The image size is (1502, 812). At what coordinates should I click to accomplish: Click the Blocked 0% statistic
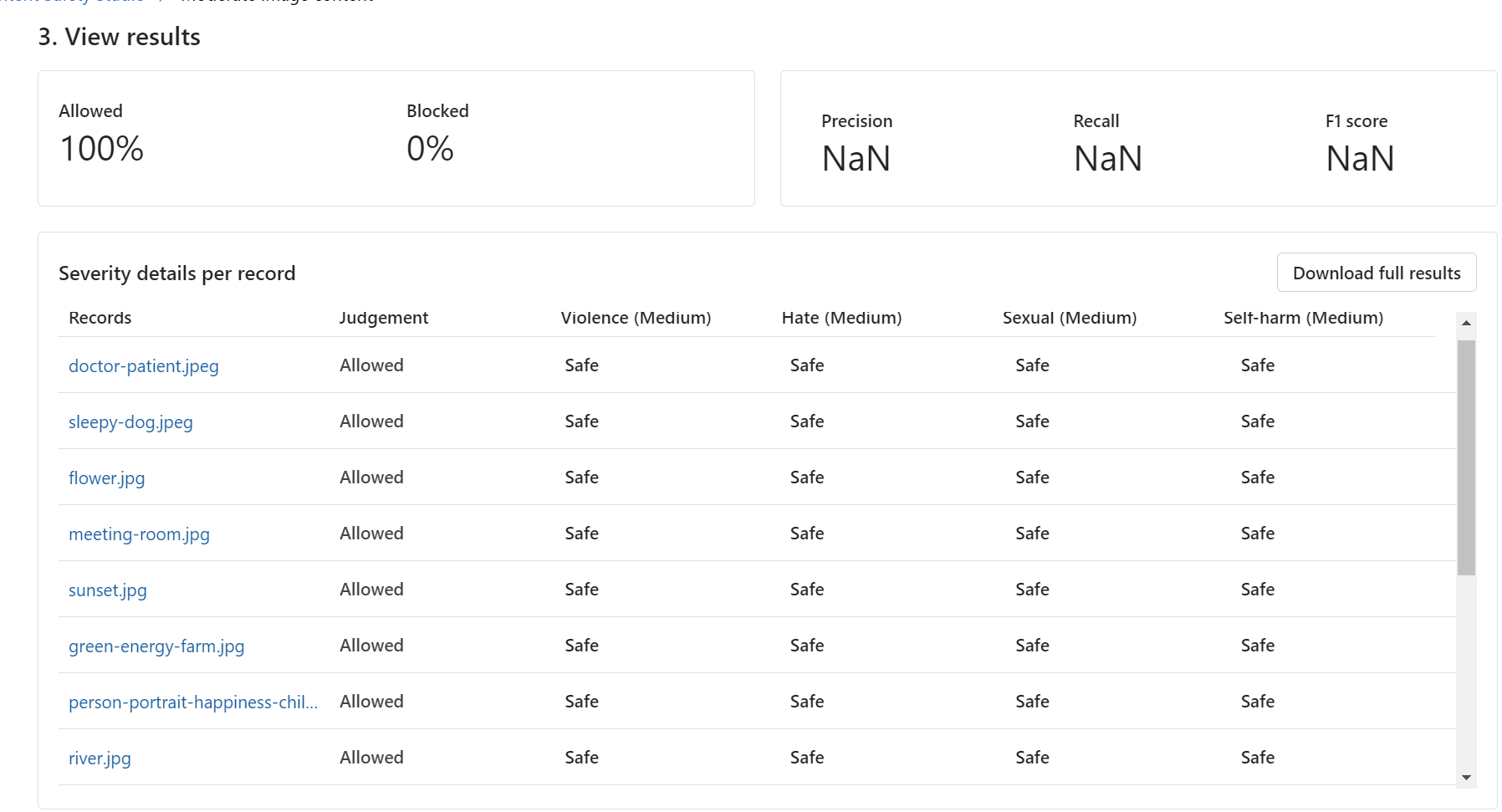[430, 149]
